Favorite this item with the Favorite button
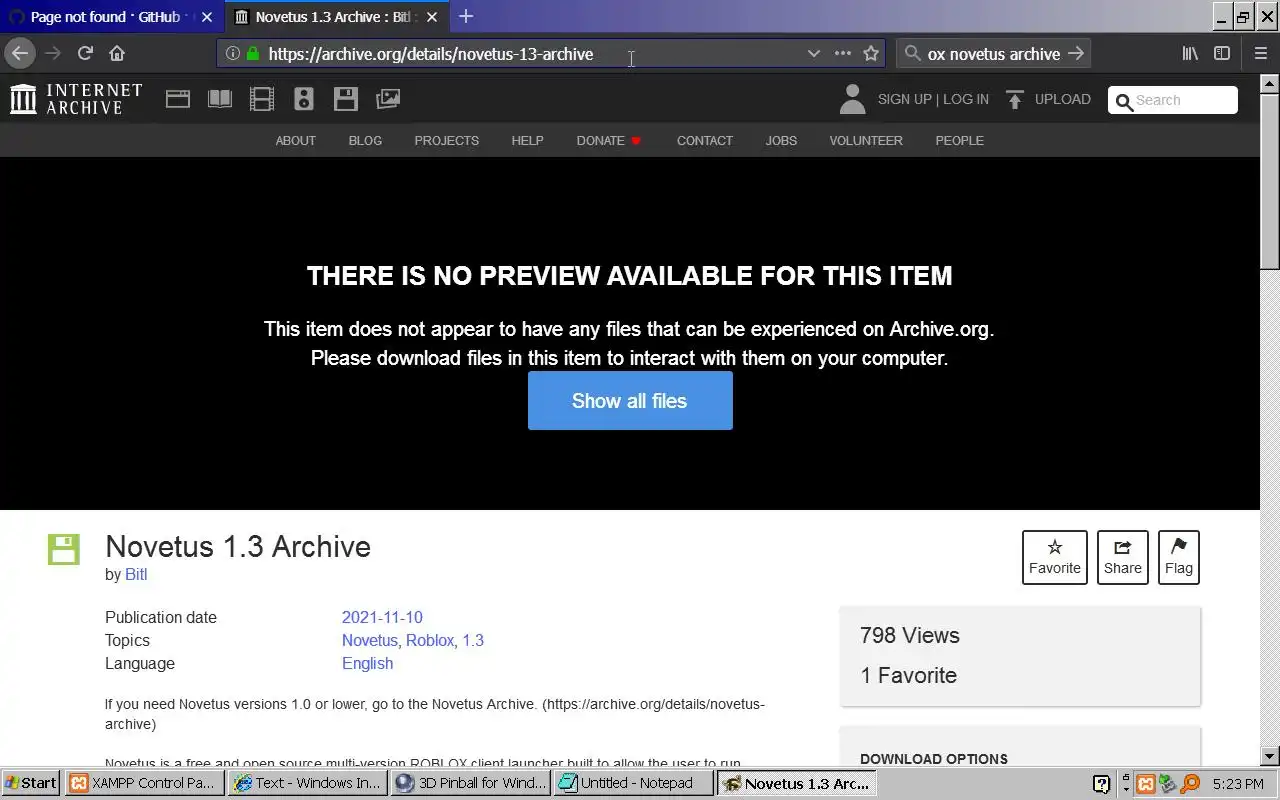1280x800 pixels. point(1055,557)
